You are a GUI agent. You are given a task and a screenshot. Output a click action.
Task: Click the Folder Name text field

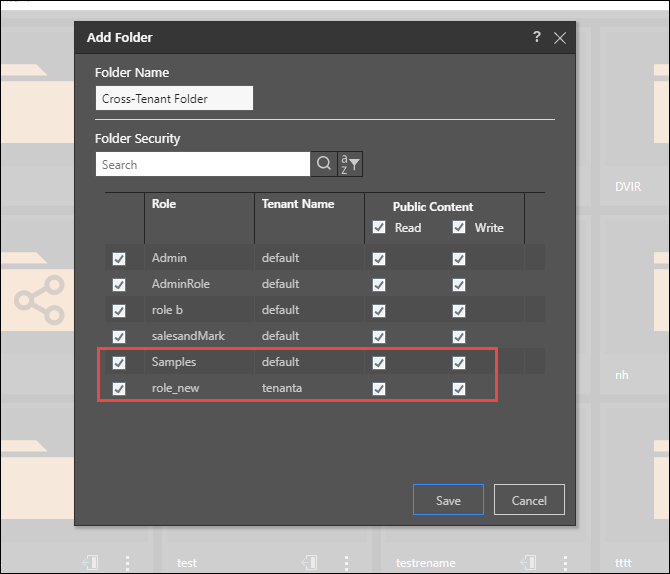click(174, 98)
